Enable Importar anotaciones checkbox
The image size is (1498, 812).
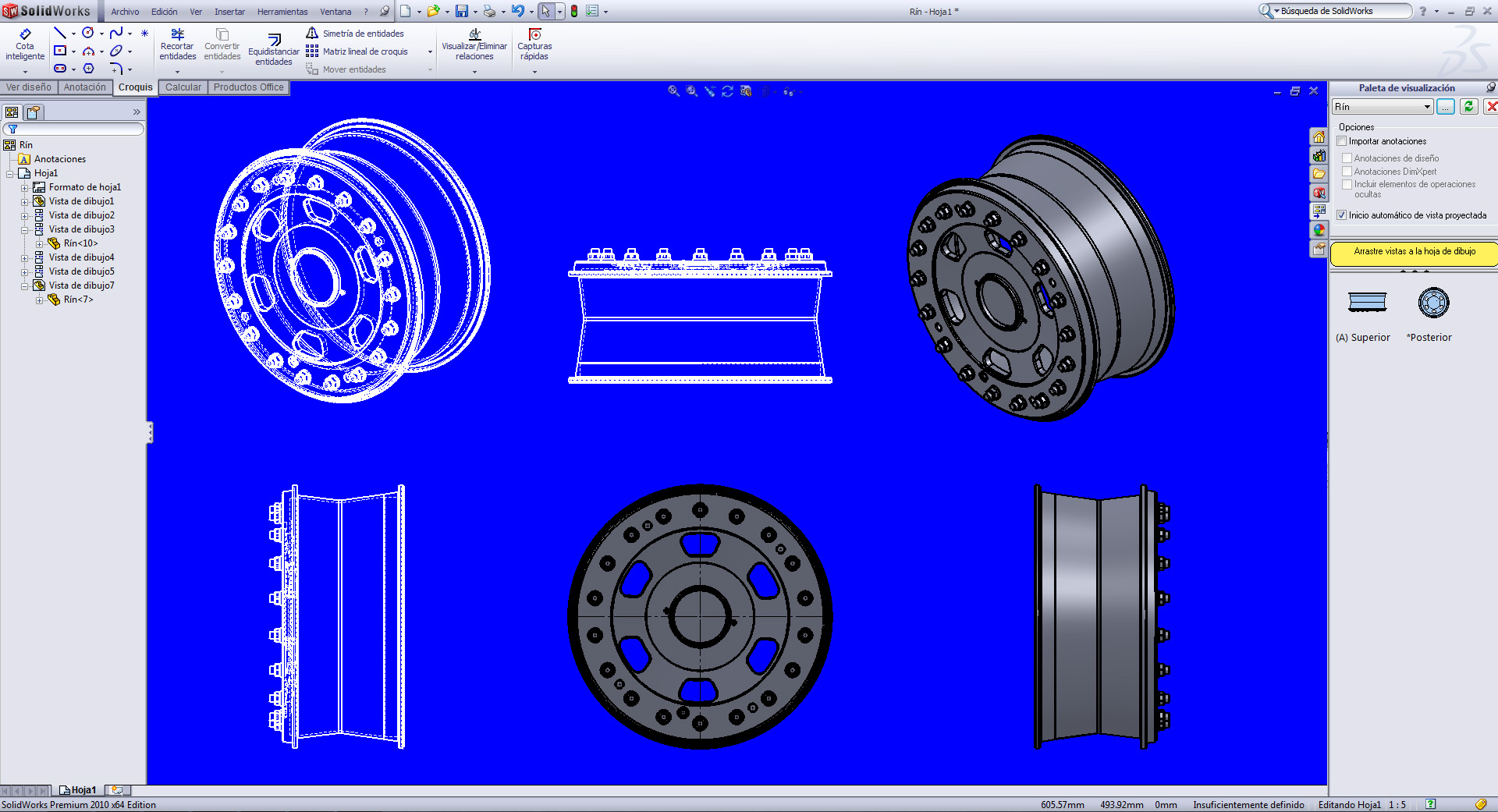click(1342, 141)
